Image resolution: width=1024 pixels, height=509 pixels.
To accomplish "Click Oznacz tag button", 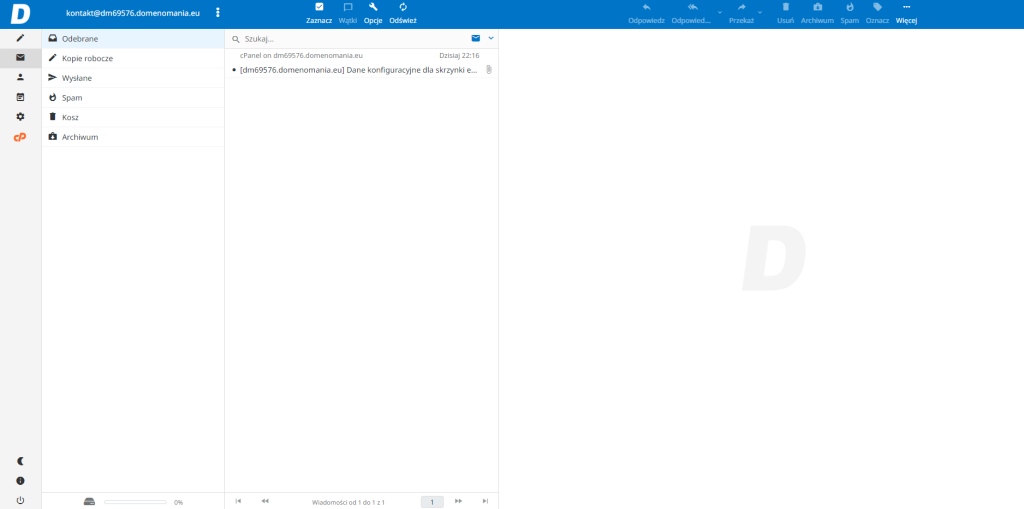I will [x=878, y=14].
